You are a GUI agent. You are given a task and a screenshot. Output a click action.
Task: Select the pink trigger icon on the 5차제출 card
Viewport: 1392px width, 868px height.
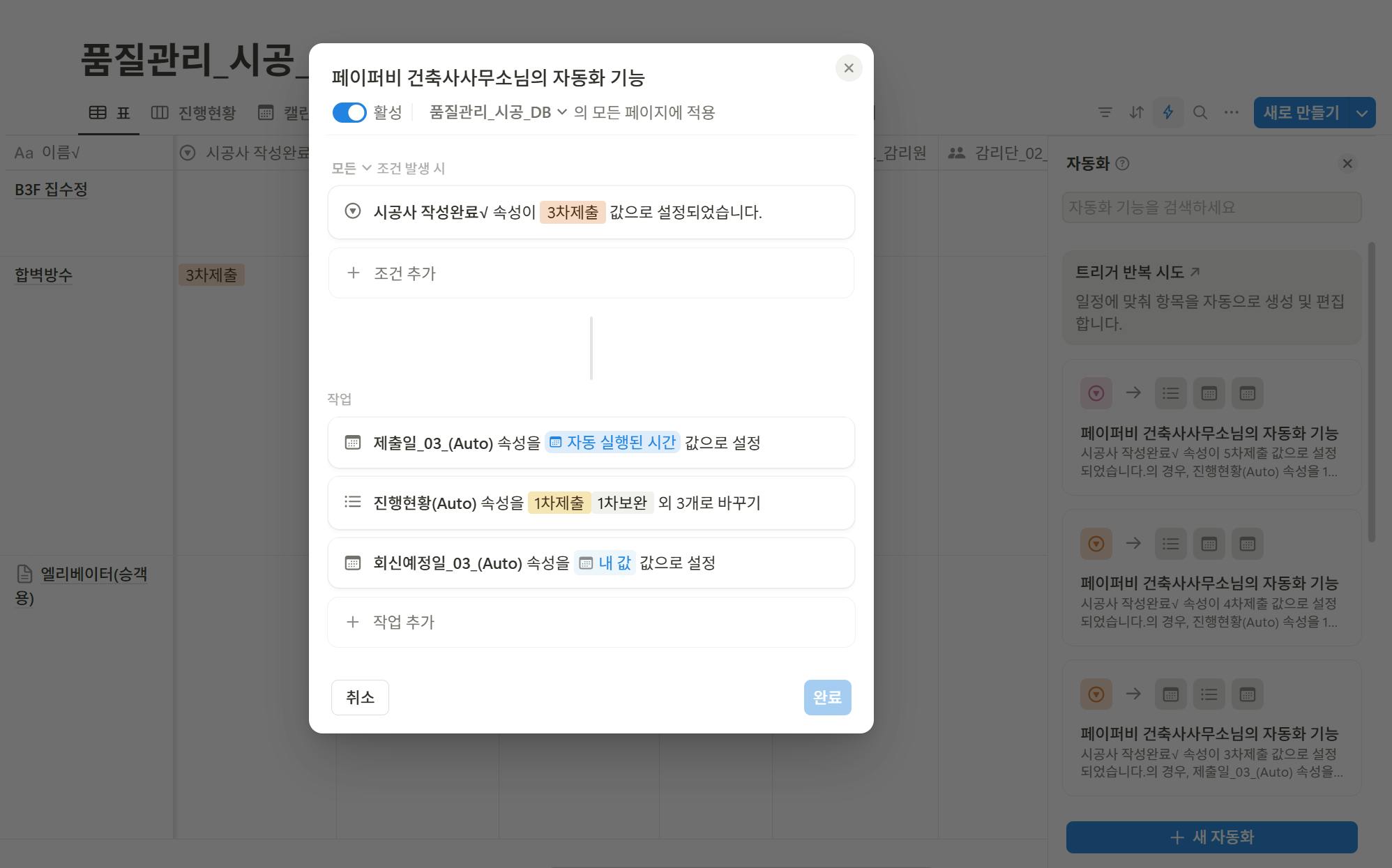pos(1096,393)
